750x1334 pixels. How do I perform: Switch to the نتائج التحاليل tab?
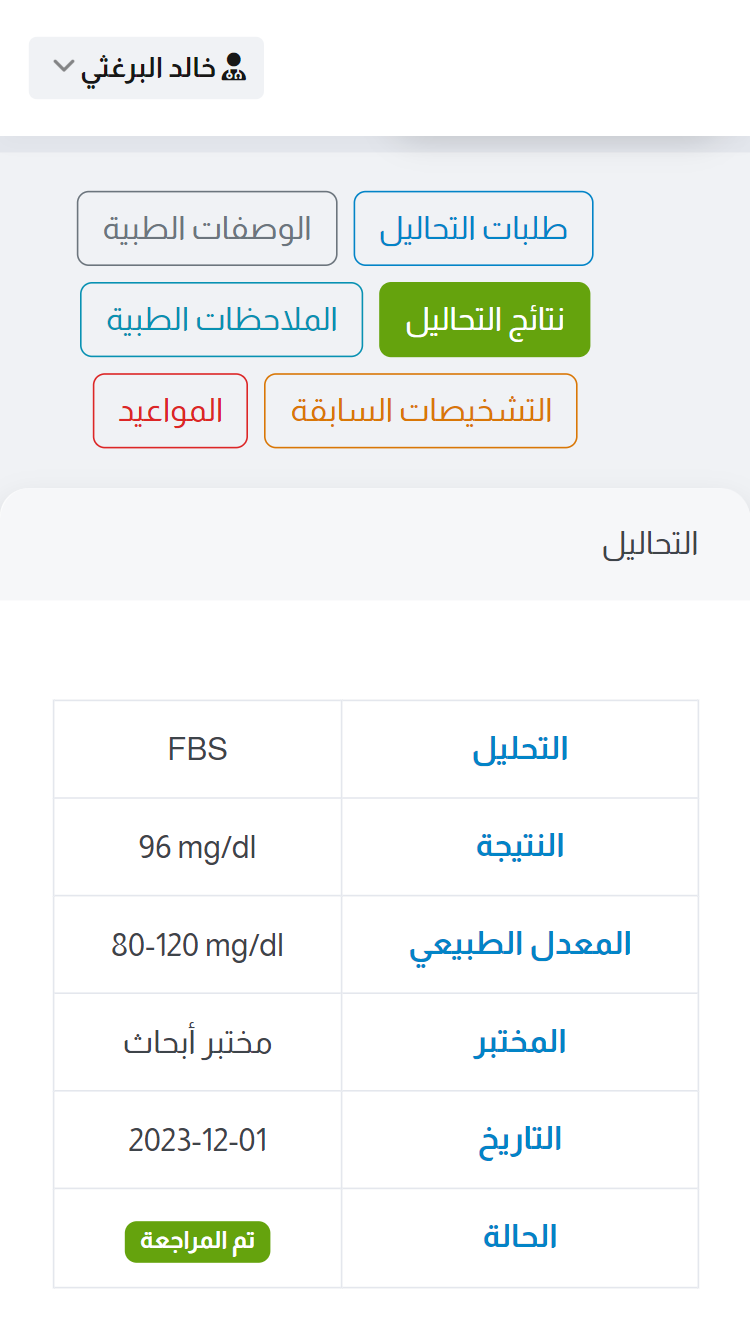click(x=484, y=319)
